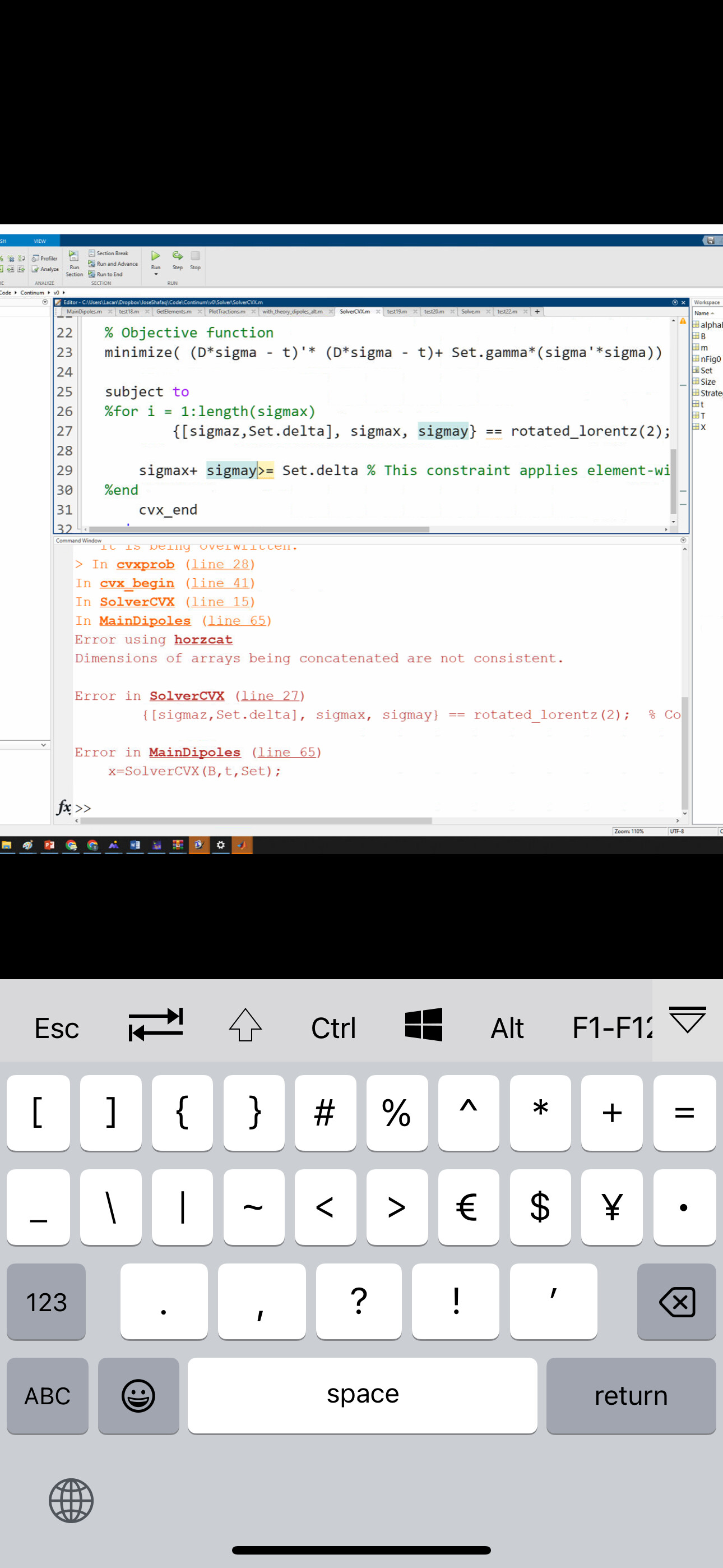This screenshot has height=1568, width=723.
Task: Insert a Section Break from toolbar
Action: pos(108,253)
